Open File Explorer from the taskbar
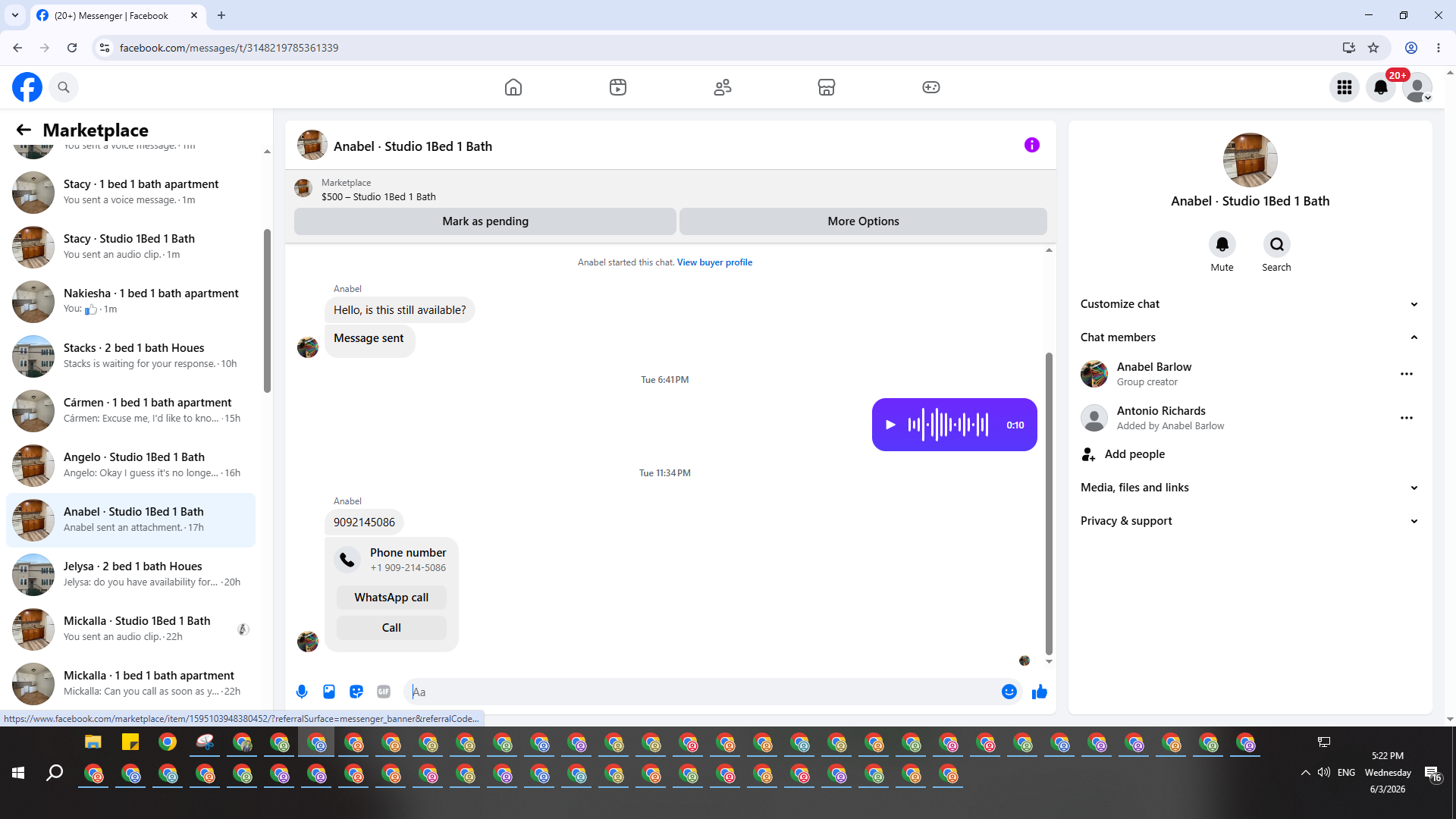Image resolution: width=1456 pixels, height=819 pixels. click(x=93, y=742)
